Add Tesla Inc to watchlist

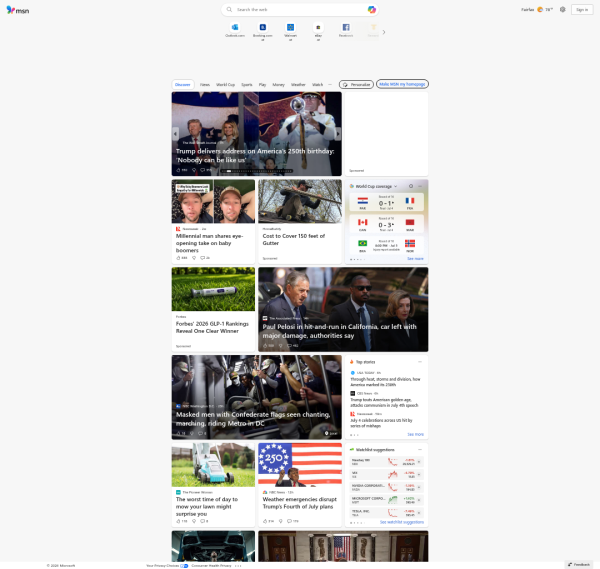[x=419, y=513]
